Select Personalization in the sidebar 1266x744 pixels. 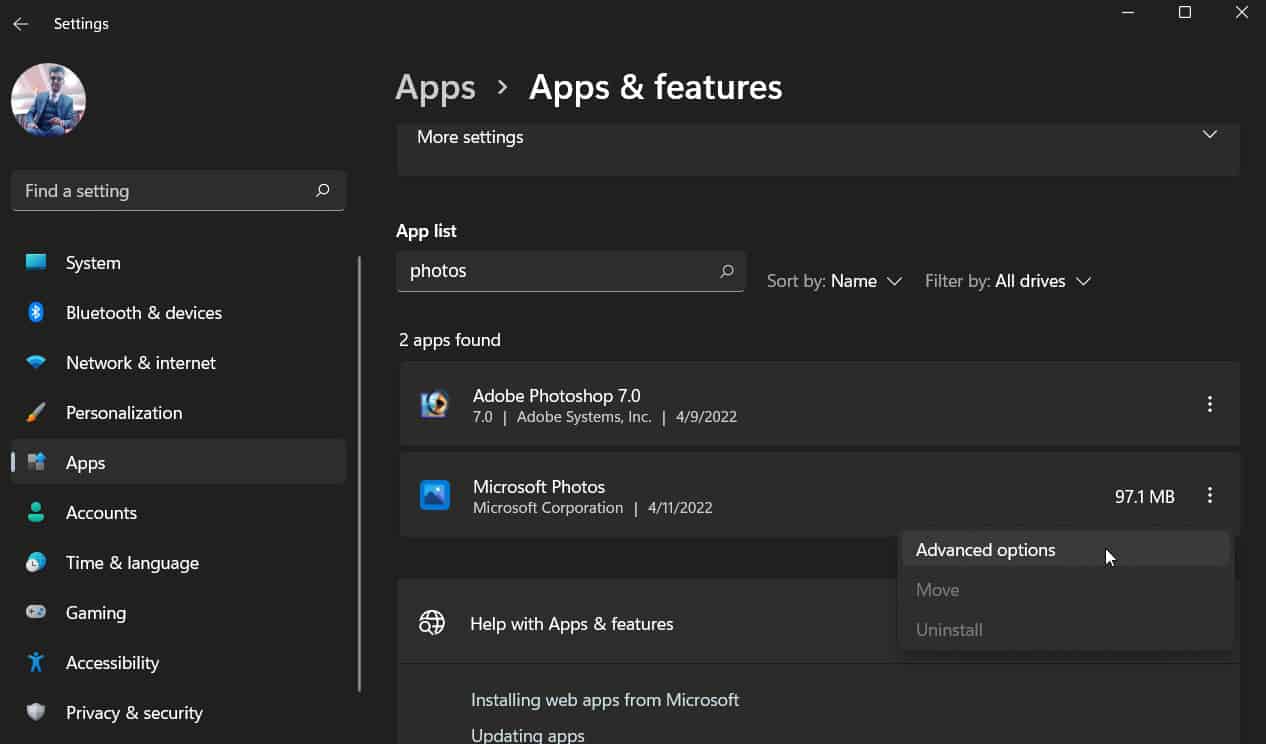pyautogui.click(x=123, y=413)
